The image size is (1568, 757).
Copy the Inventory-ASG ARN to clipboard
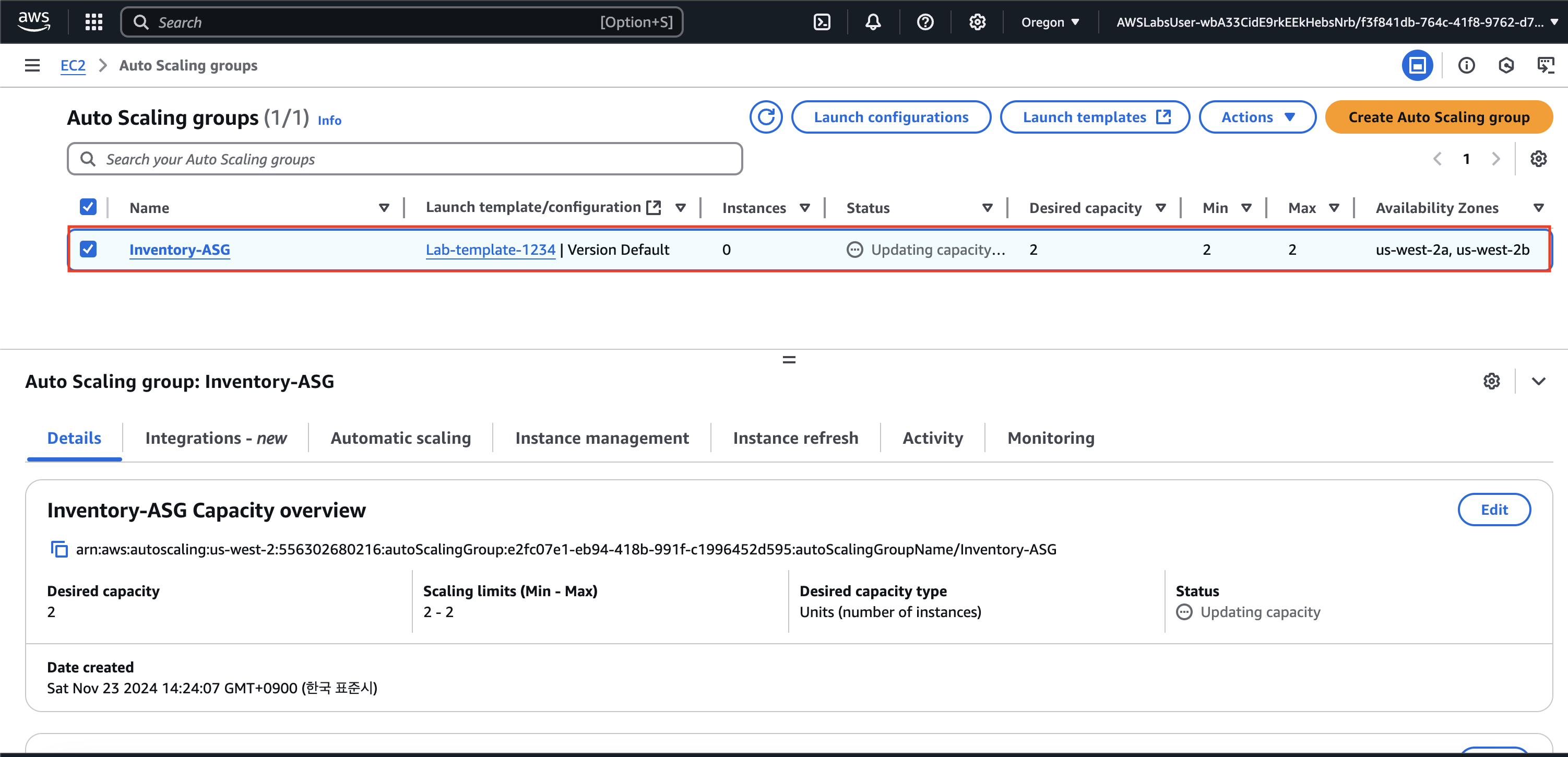click(59, 549)
